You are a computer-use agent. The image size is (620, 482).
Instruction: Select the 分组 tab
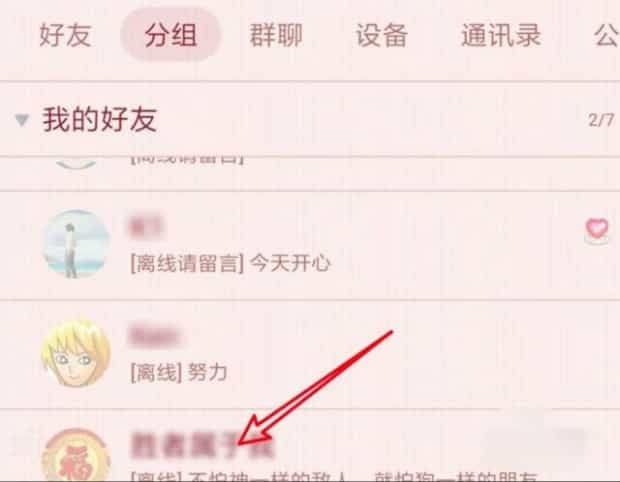[x=170, y=35]
